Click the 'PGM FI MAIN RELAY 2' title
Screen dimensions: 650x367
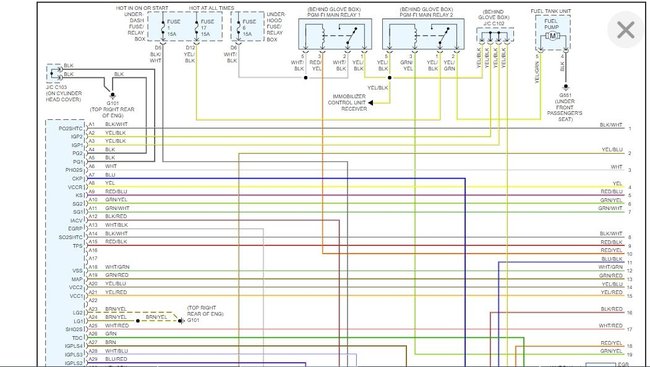point(427,15)
